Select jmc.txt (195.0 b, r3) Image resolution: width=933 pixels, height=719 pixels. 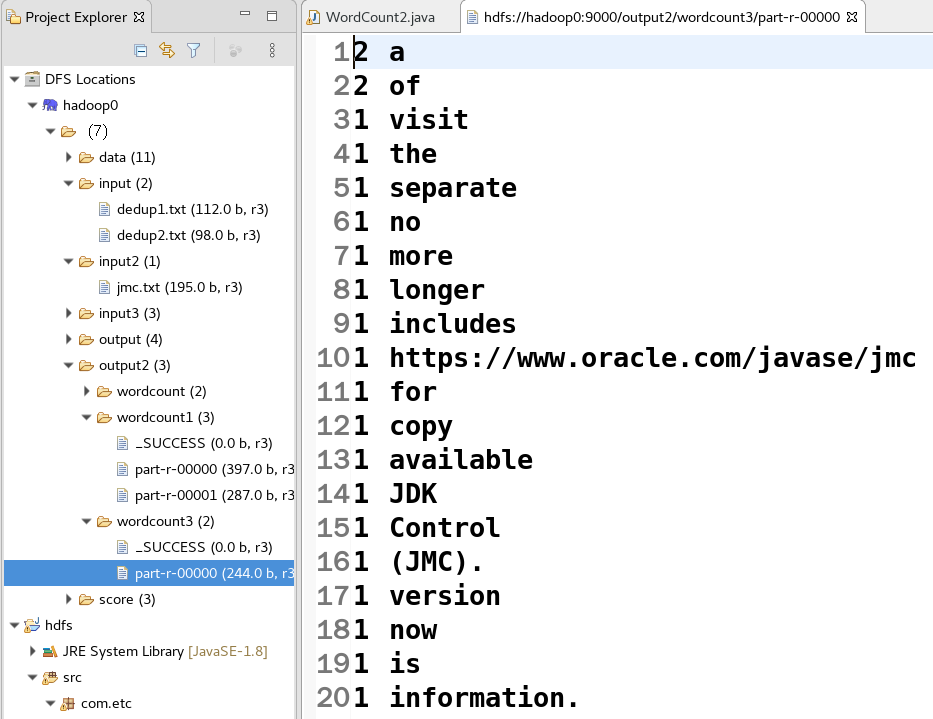[x=179, y=287]
